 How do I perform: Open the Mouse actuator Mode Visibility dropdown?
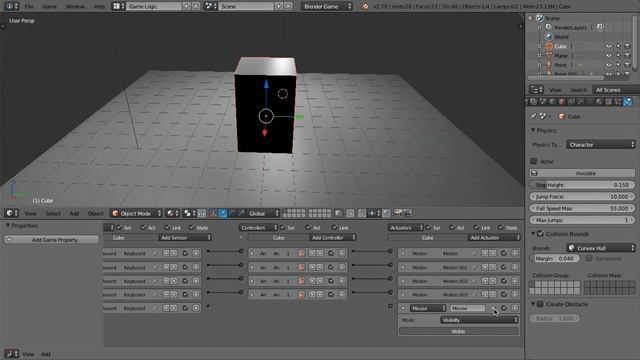479,320
